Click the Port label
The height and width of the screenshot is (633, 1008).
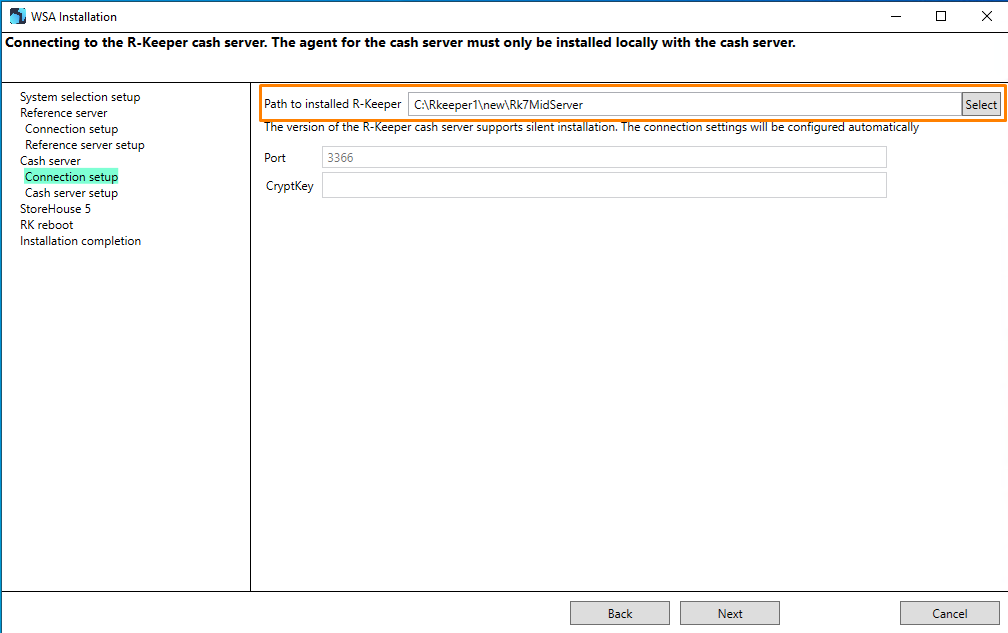pyautogui.click(x=275, y=157)
